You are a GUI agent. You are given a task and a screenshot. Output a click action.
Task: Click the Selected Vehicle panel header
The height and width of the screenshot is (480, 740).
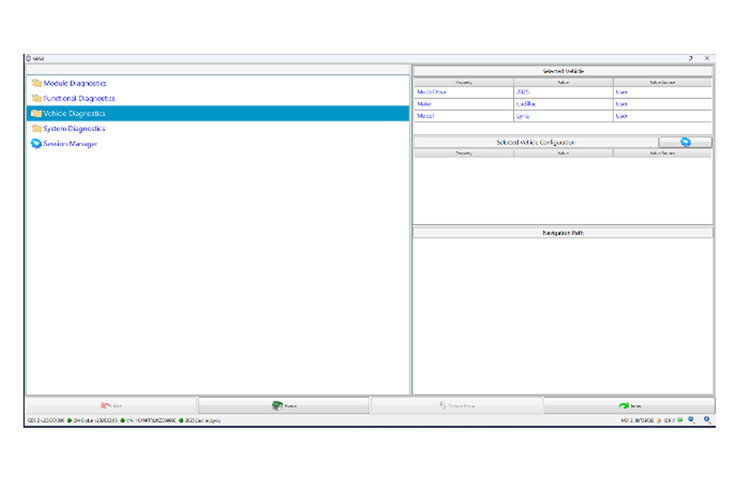563,70
